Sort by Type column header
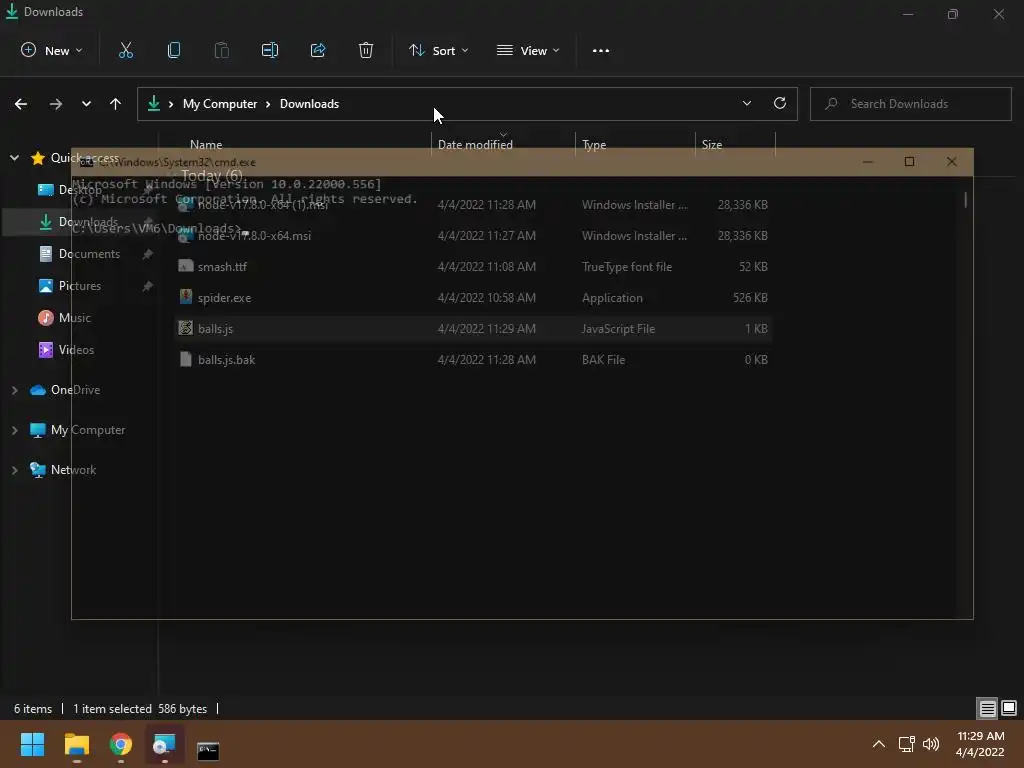The height and width of the screenshot is (768, 1024). tap(594, 144)
